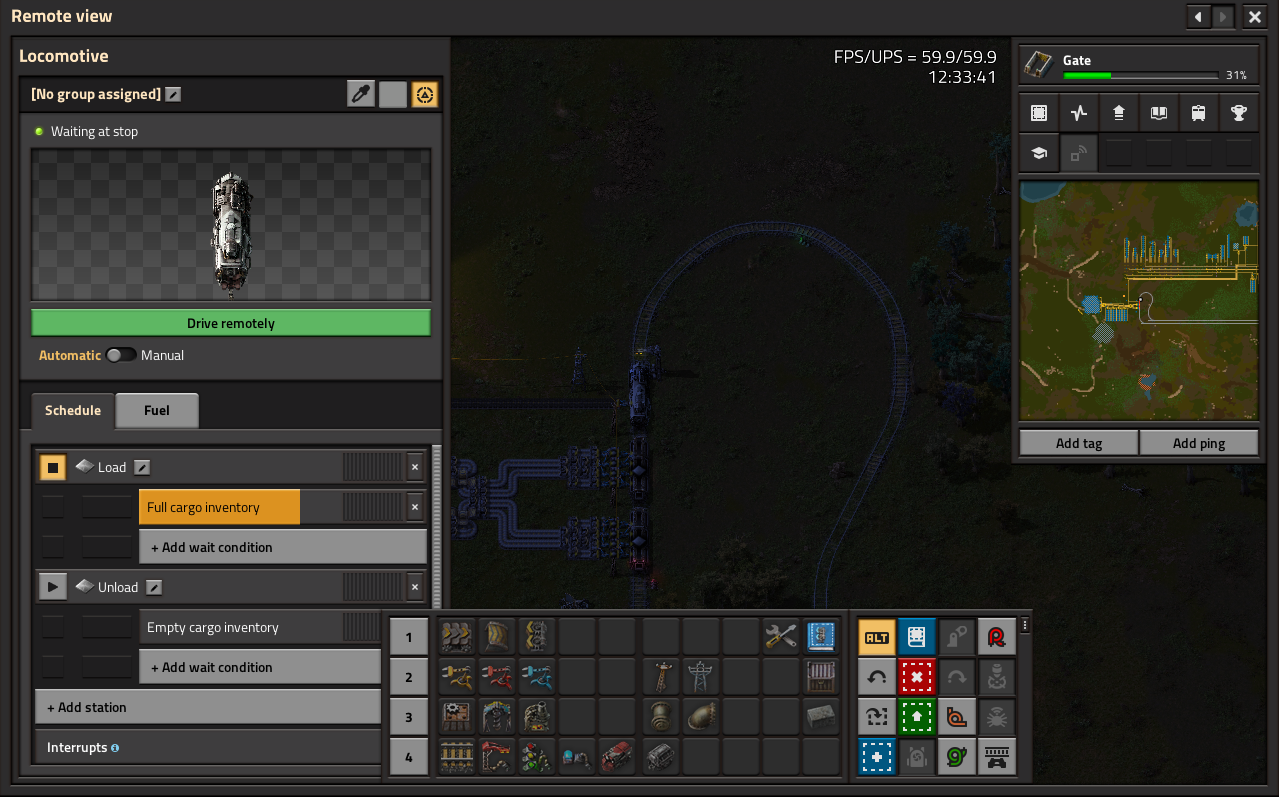
Task: Click the + Add station button
Action: coord(208,707)
